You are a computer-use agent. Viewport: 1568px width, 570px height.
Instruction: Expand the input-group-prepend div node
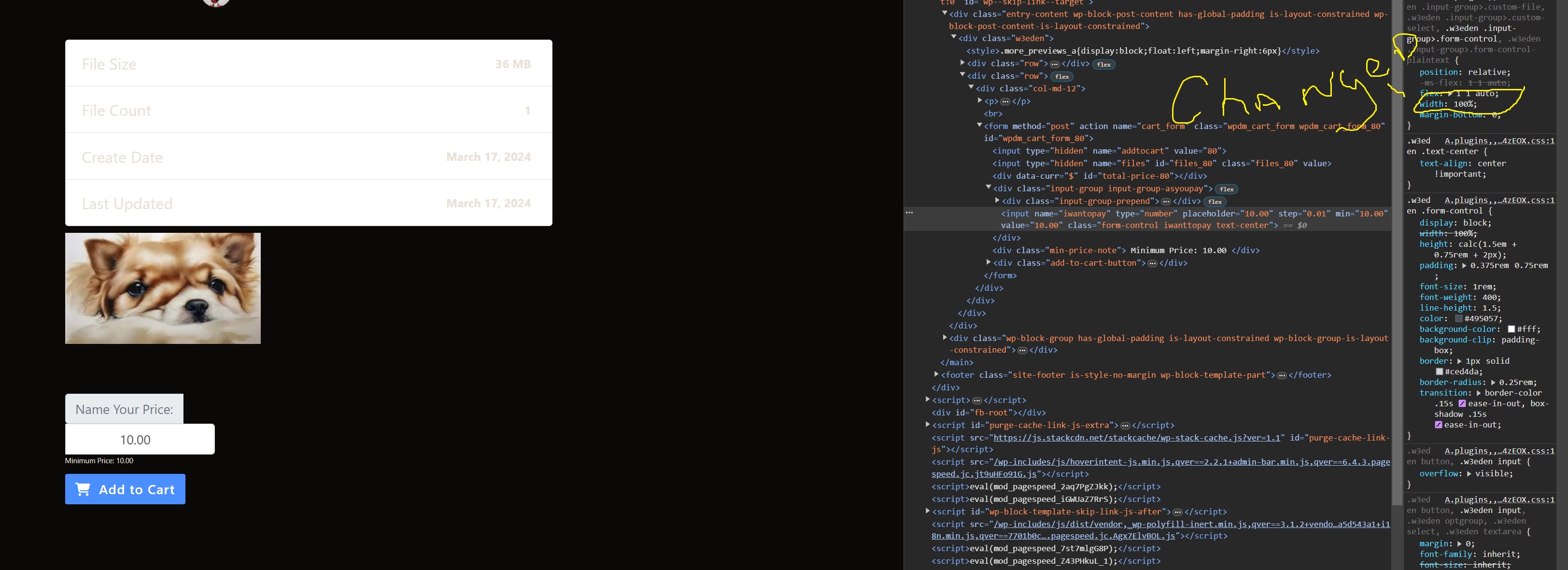pyautogui.click(x=997, y=200)
